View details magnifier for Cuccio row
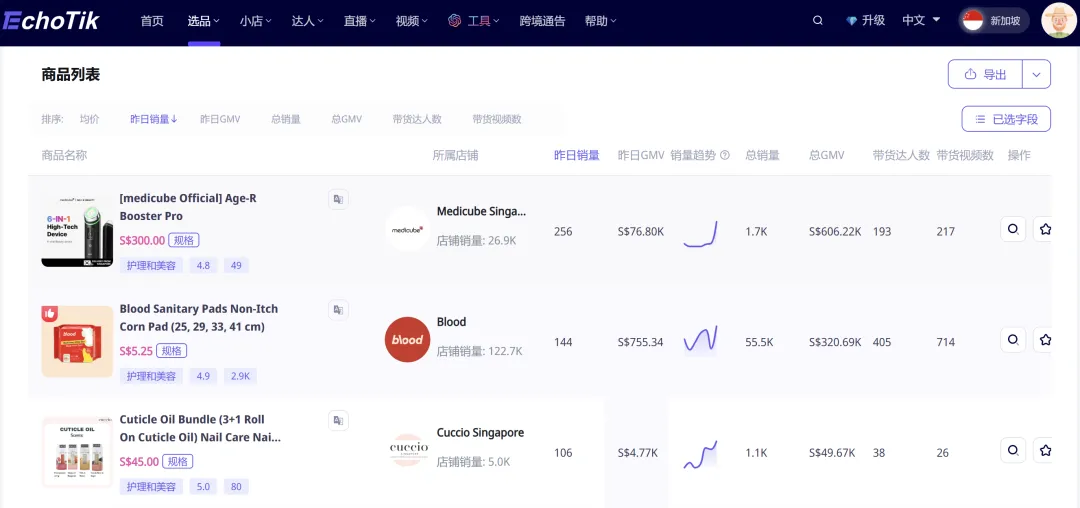The width and height of the screenshot is (1080, 508). (1013, 451)
